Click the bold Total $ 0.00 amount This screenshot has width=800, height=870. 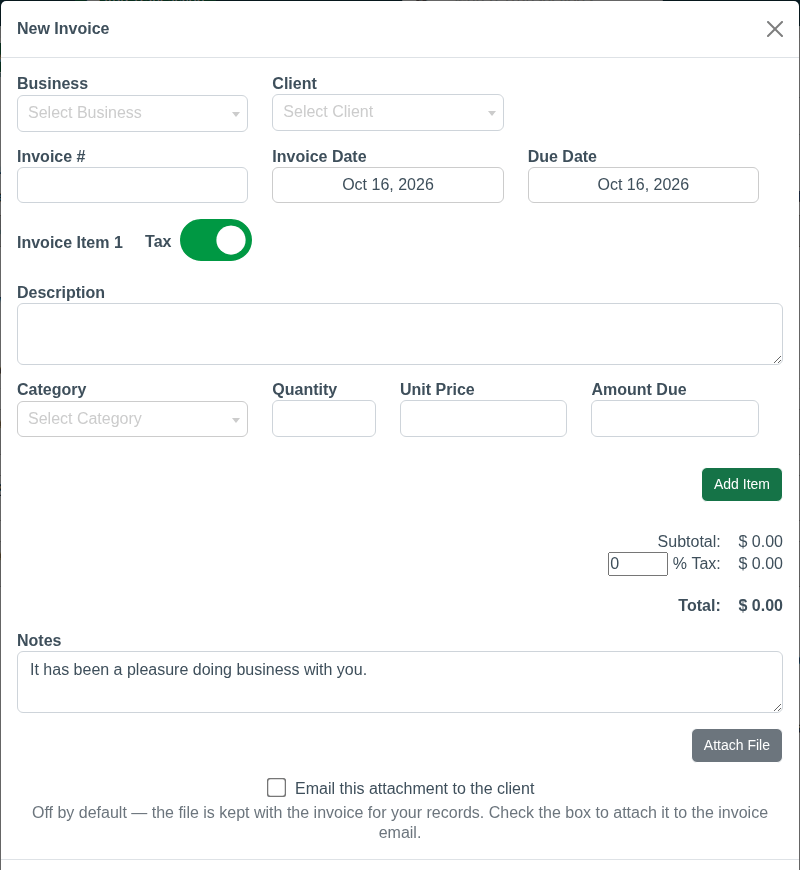click(x=760, y=605)
